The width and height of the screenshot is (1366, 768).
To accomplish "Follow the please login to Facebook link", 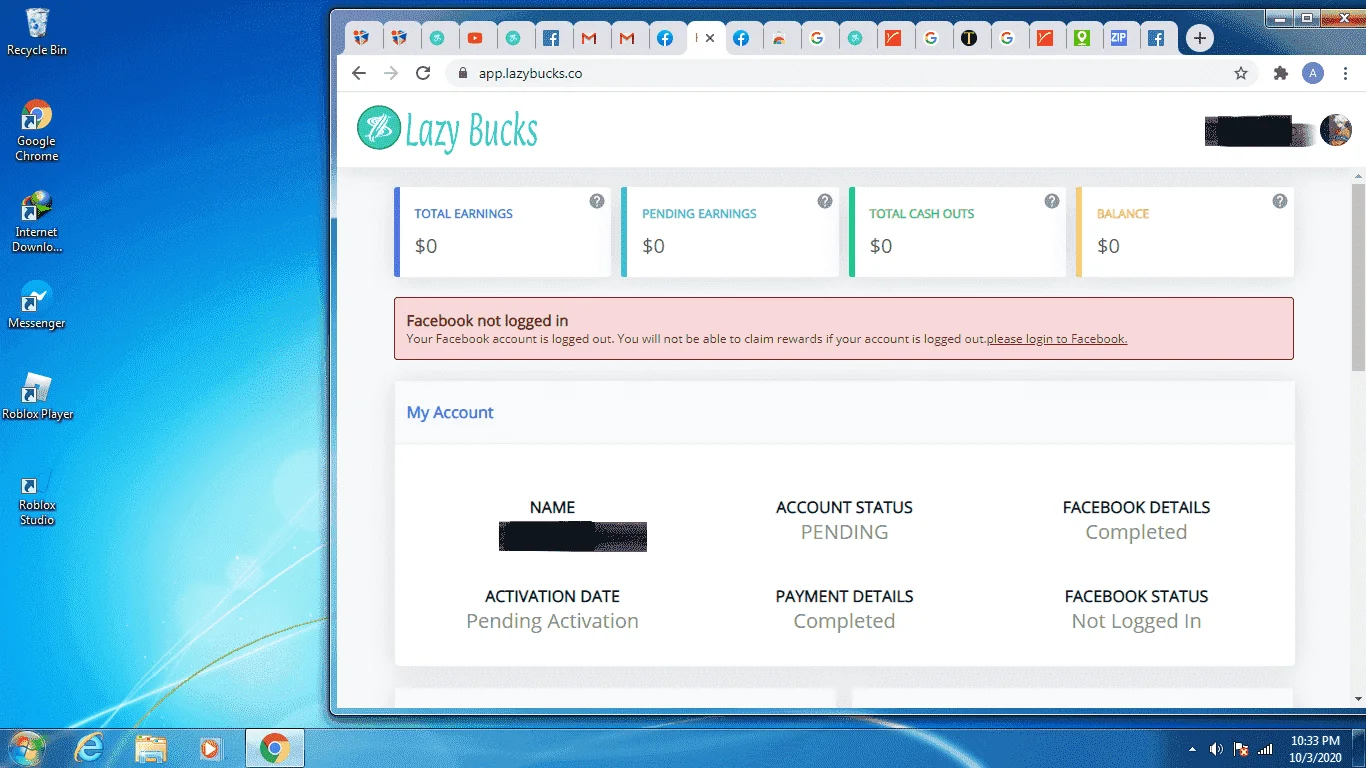I will 1057,339.
